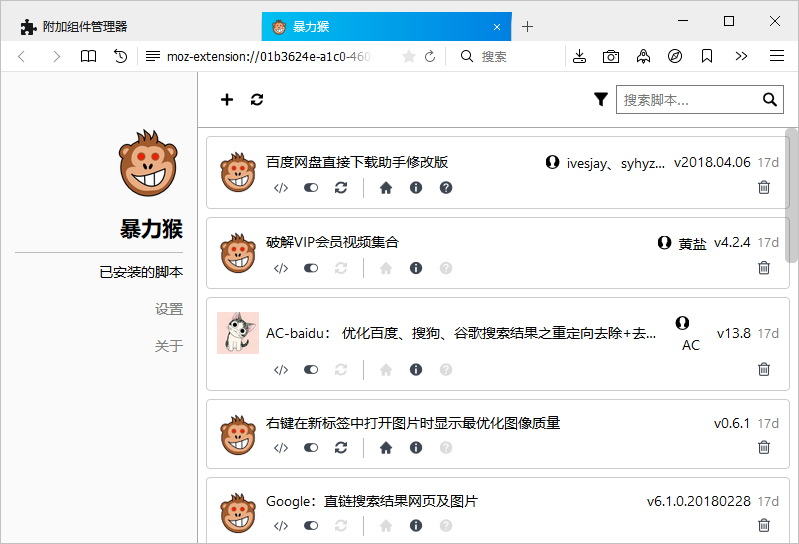
Task: Open support question icon for 百度网盘 script
Action: pyautogui.click(x=446, y=187)
